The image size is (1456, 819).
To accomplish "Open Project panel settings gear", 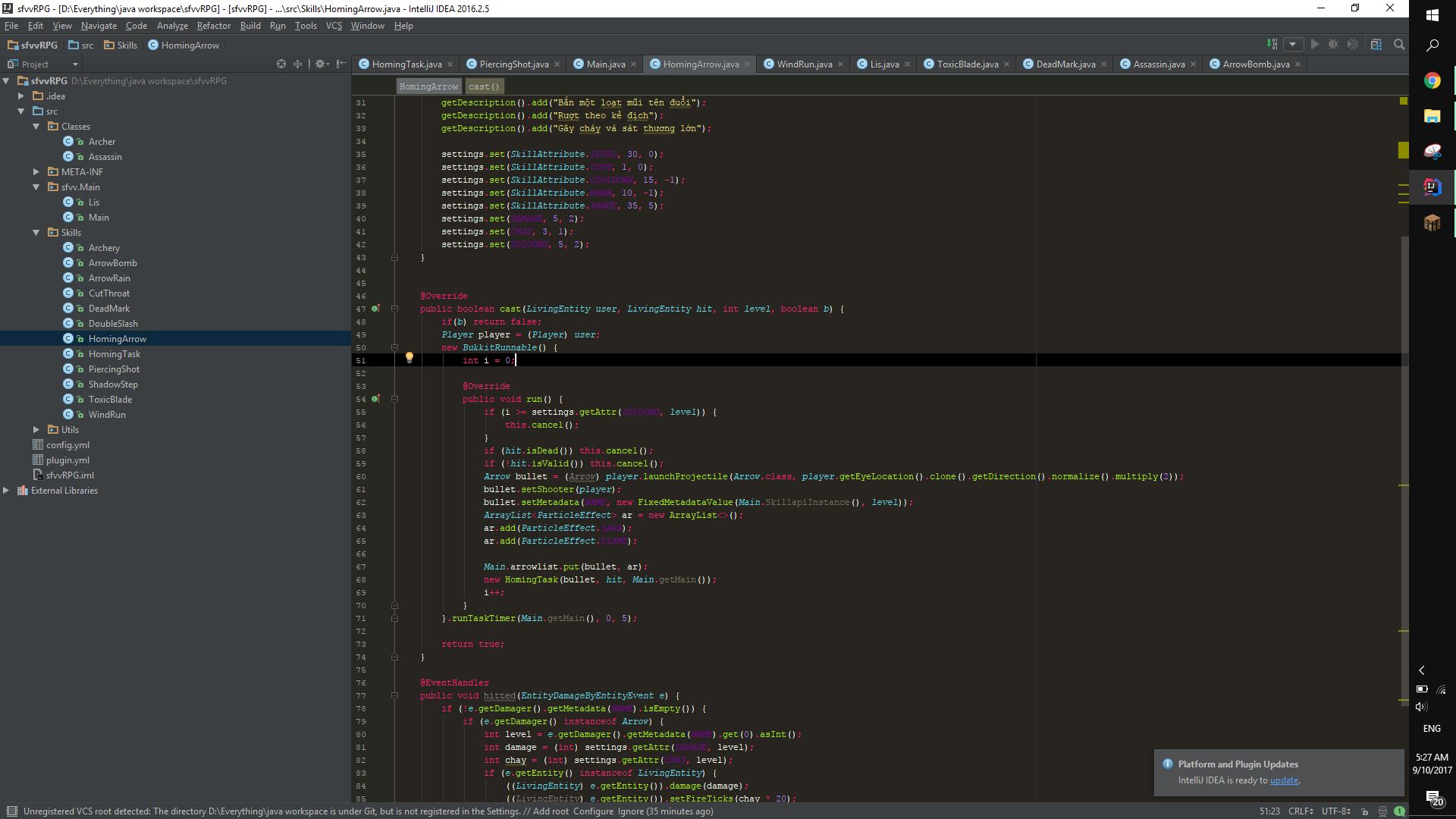I will pos(321,64).
